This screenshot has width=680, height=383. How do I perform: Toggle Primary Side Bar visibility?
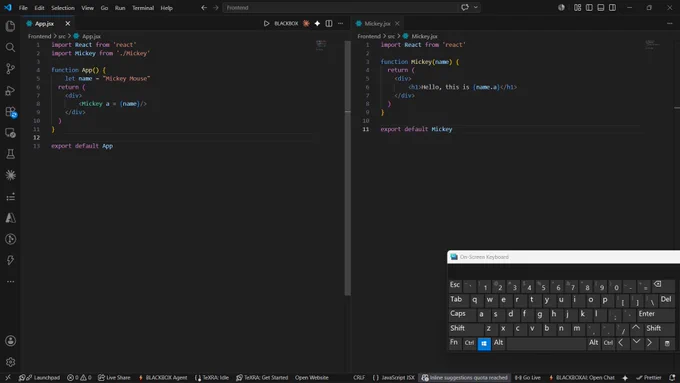[x=589, y=7]
